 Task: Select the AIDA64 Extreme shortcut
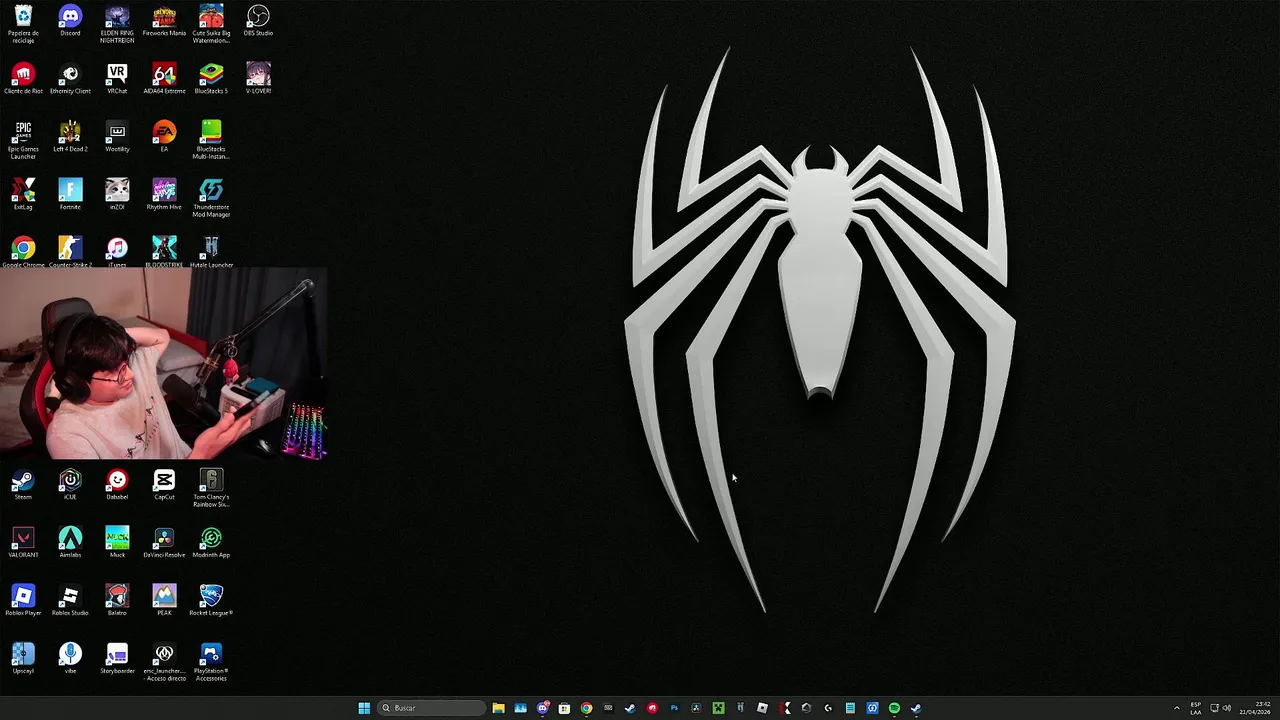click(164, 78)
